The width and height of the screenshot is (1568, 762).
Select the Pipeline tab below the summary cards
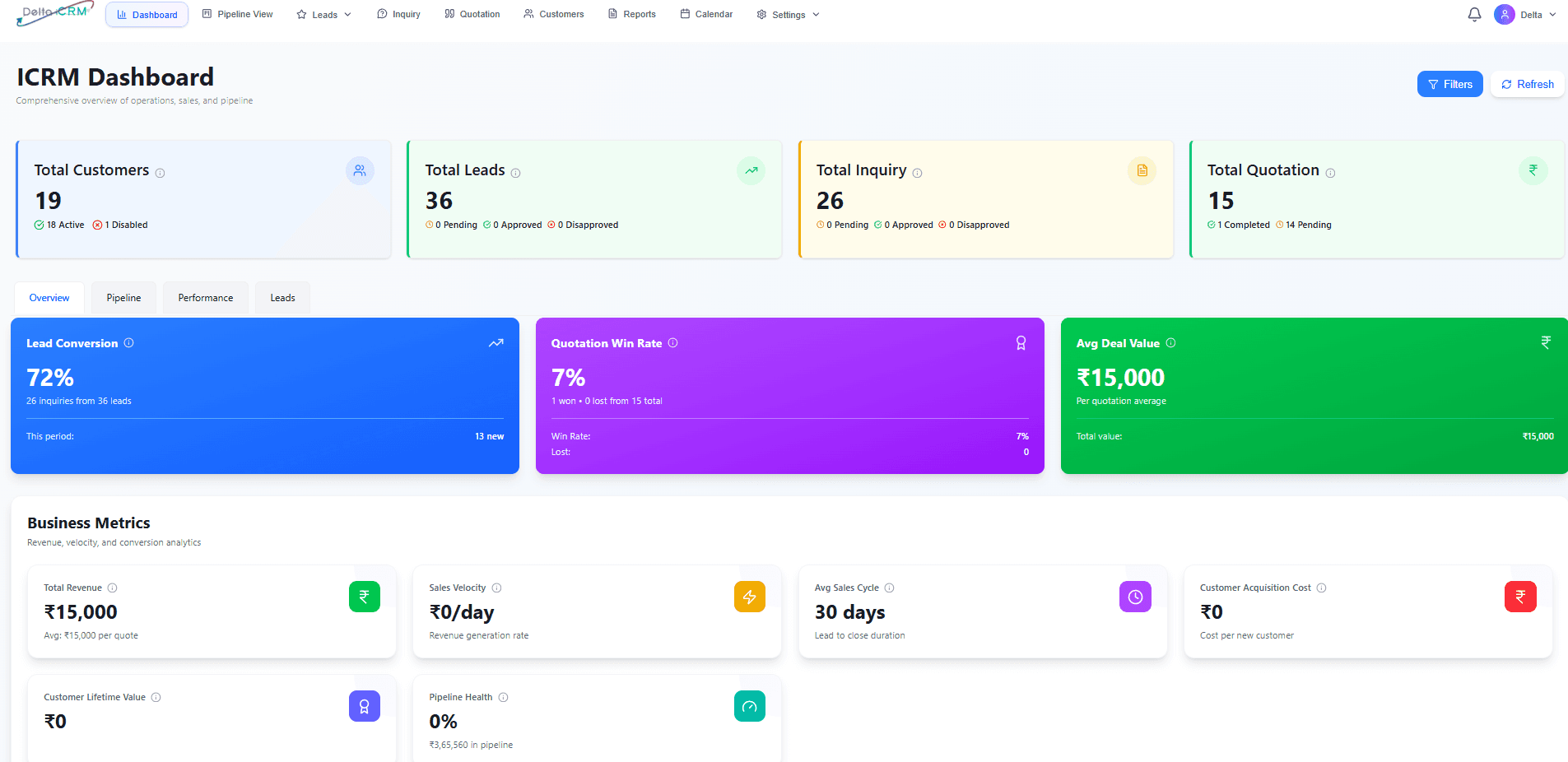point(123,297)
